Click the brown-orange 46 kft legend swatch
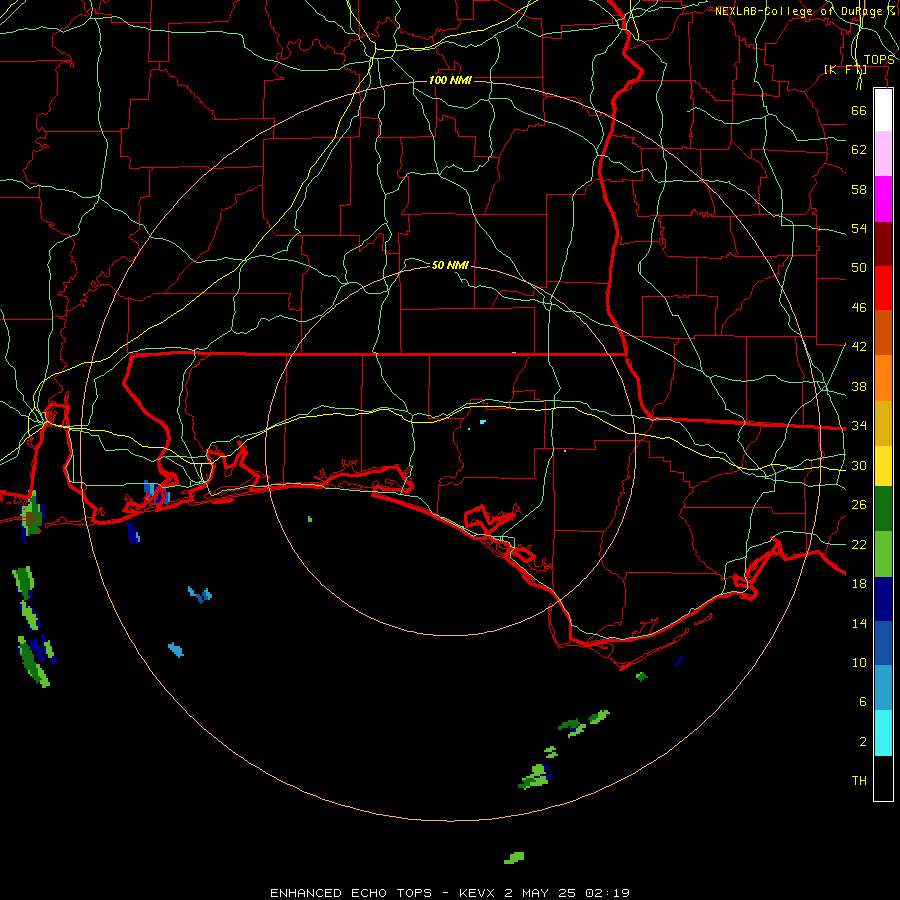 tap(883, 332)
